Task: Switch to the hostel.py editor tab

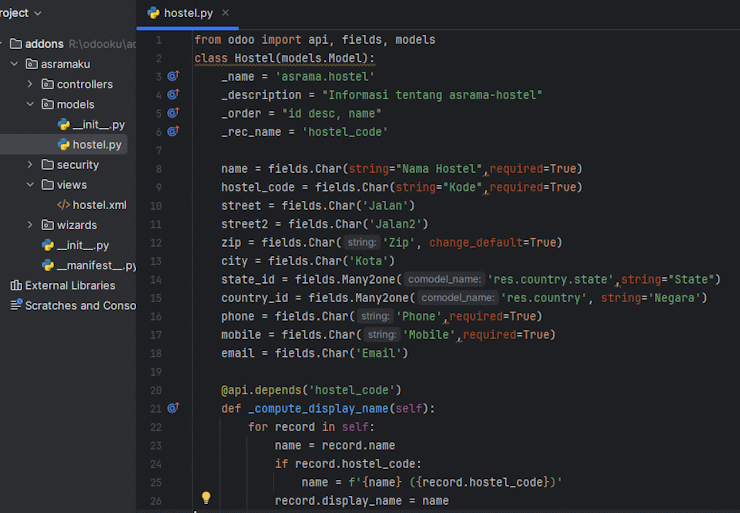Action: (187, 13)
